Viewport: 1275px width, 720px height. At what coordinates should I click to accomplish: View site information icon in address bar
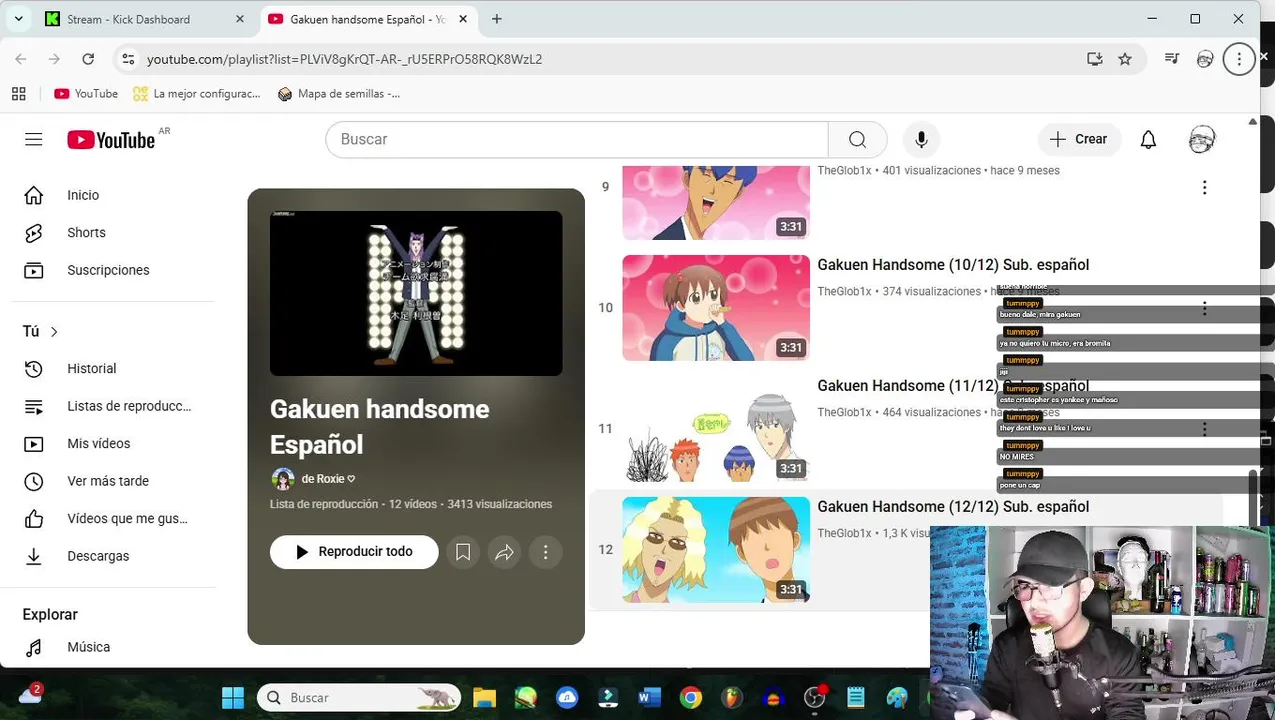click(128, 59)
